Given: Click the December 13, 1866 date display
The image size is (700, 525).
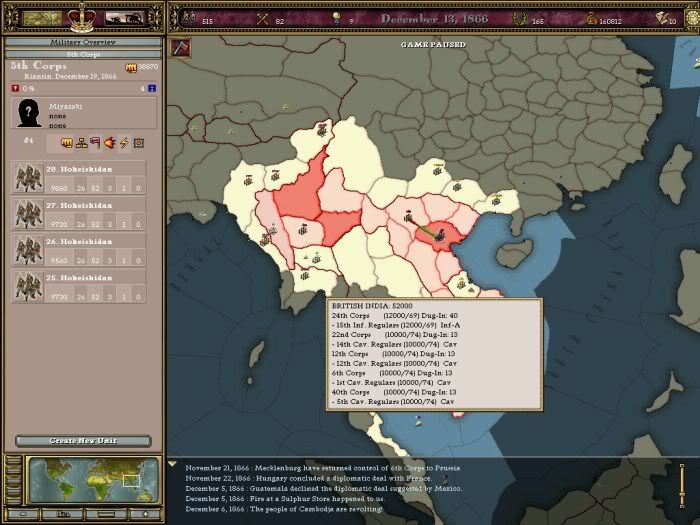Looking at the screenshot, I should coord(434,19).
